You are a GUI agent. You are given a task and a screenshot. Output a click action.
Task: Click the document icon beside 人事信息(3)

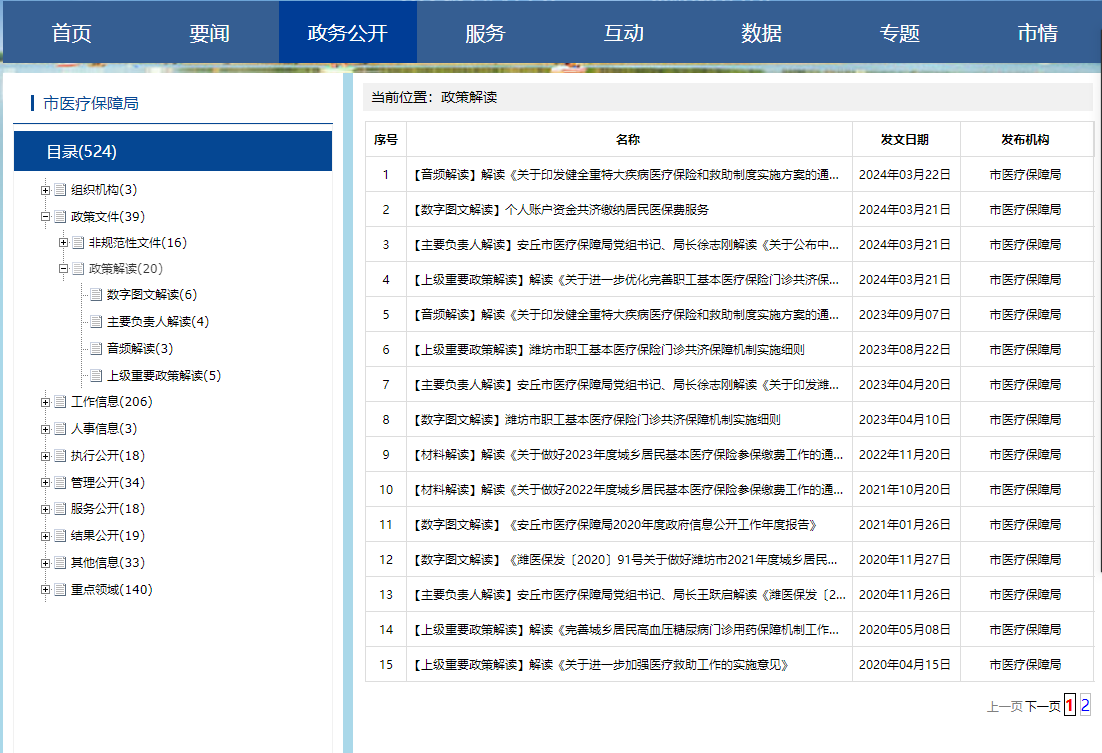(60, 429)
